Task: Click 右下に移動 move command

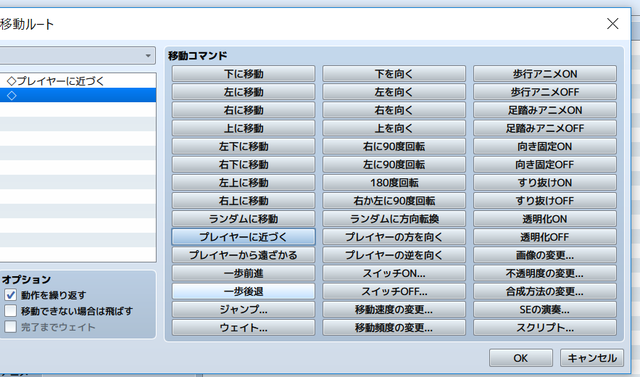Action: 243,164
